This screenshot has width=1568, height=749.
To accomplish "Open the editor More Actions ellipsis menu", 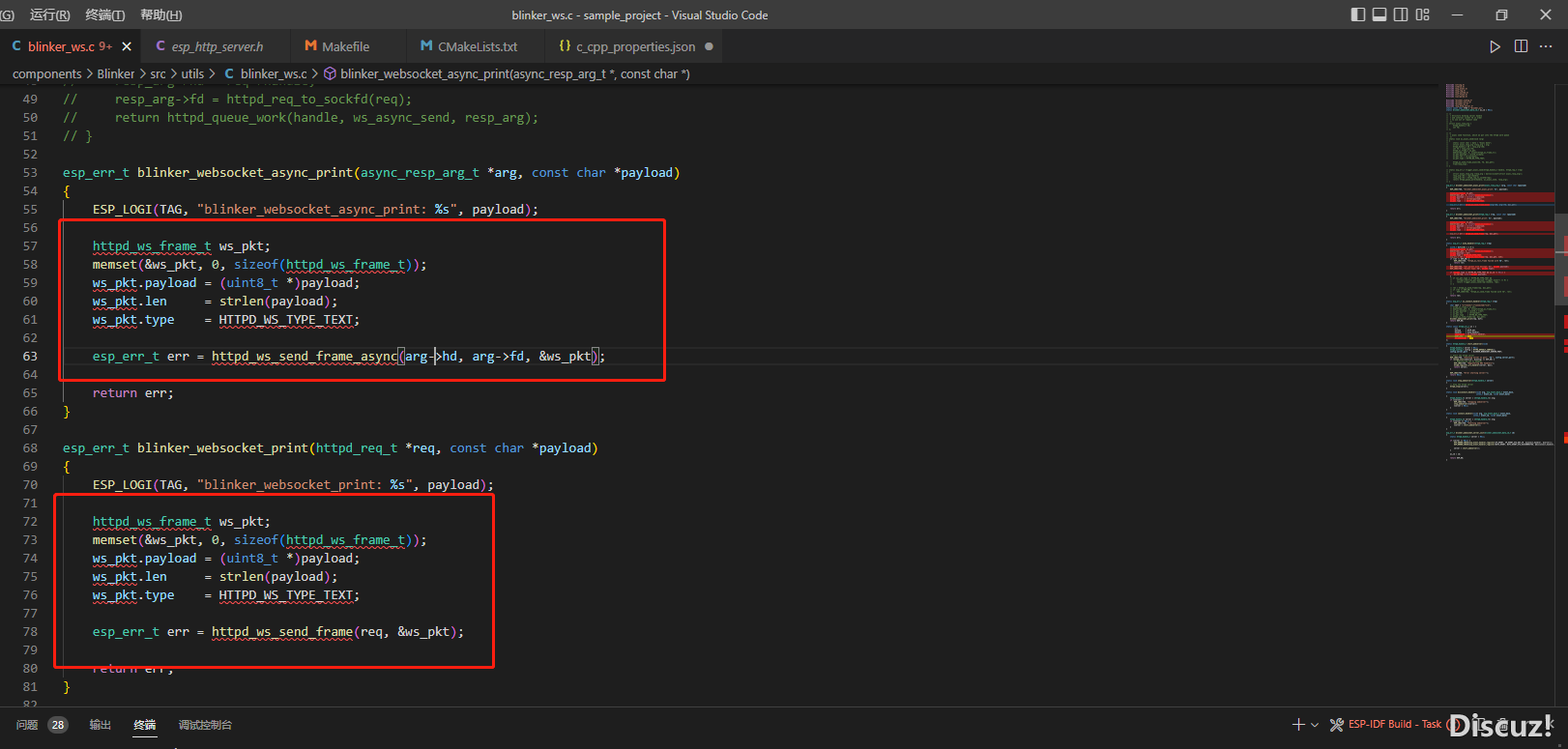I will pos(1546,46).
